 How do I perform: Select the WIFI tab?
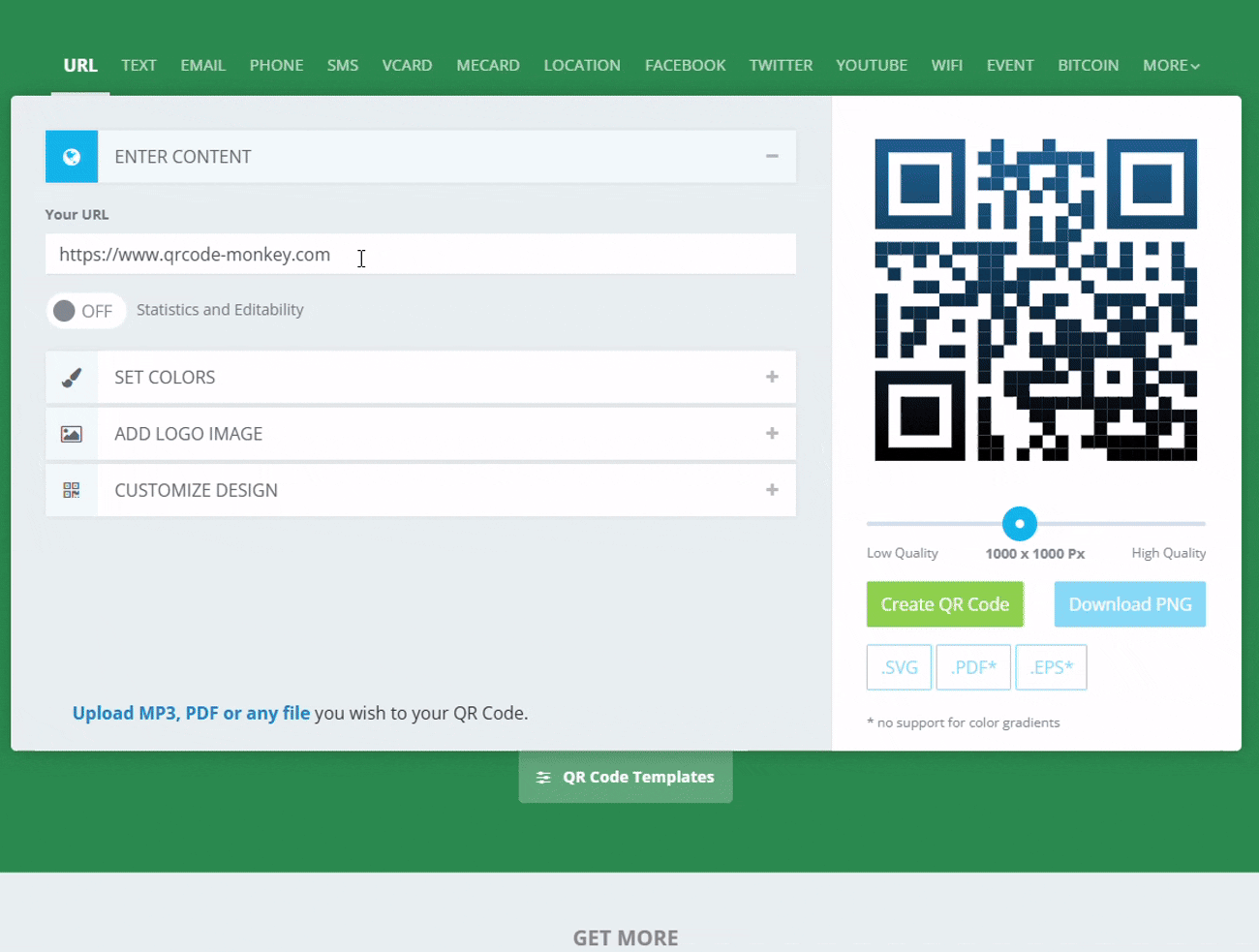click(946, 66)
